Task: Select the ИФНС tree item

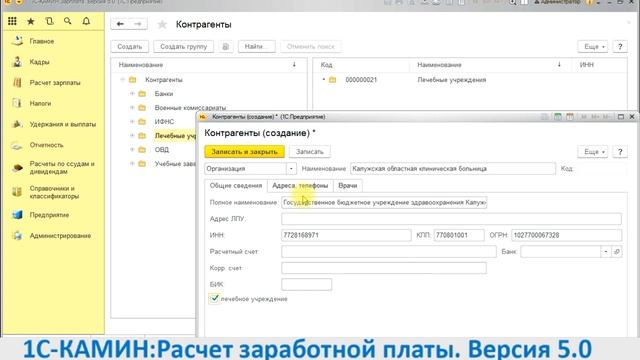Action: coord(164,122)
